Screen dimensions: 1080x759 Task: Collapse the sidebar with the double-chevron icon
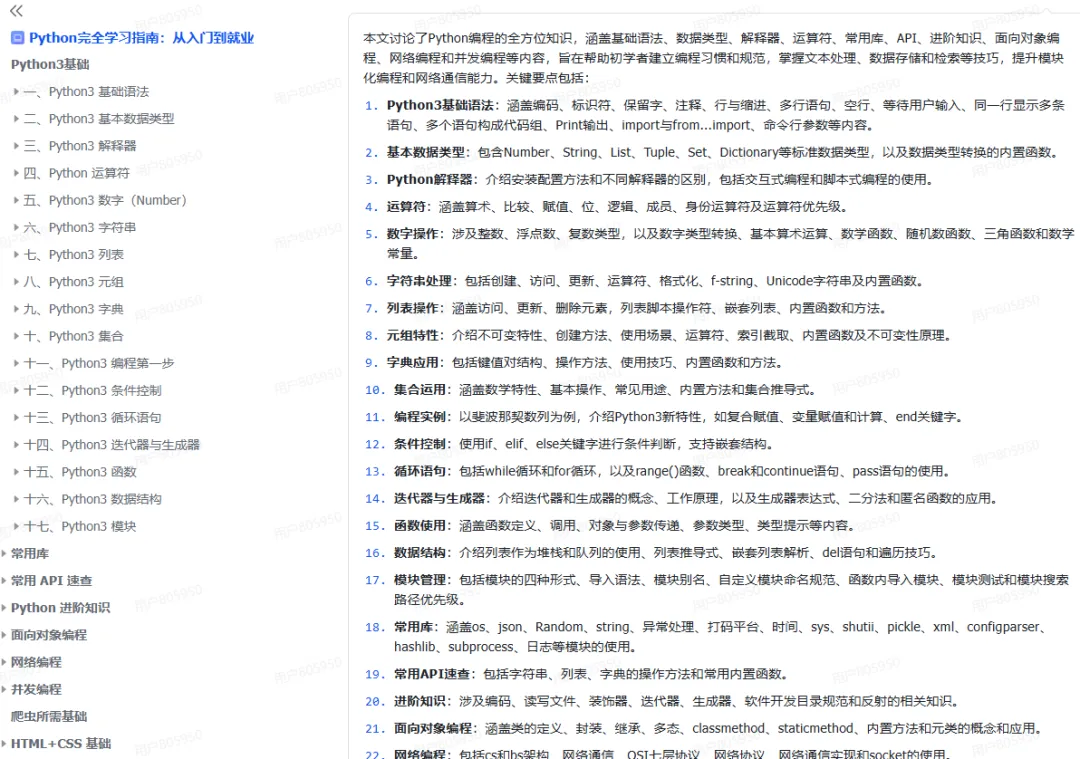(16, 10)
